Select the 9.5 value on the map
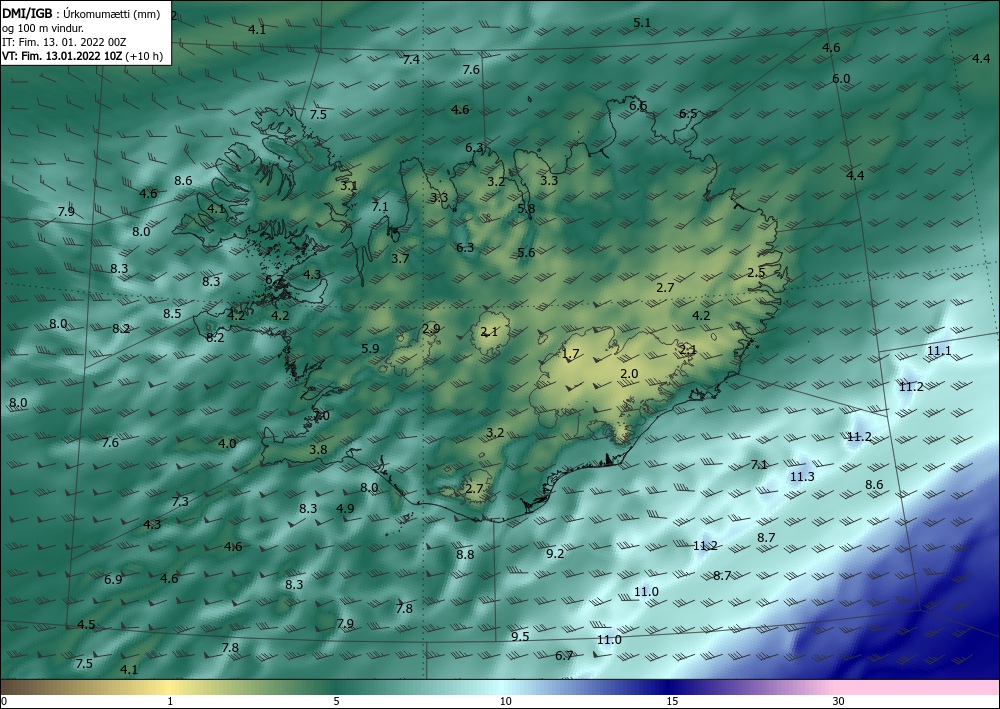Image resolution: width=1000 pixels, height=709 pixels. [520, 636]
